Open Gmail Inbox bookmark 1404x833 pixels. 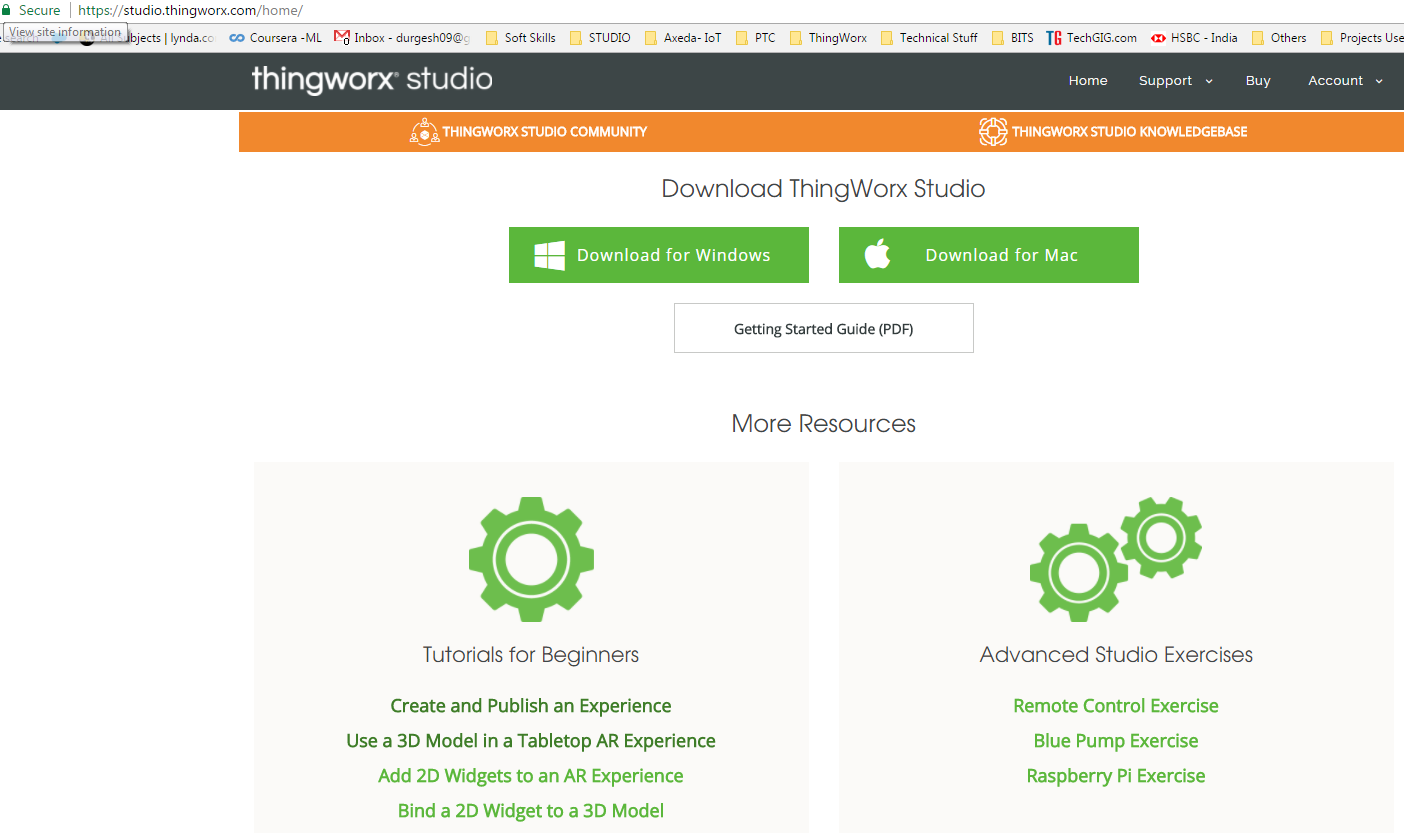[402, 38]
